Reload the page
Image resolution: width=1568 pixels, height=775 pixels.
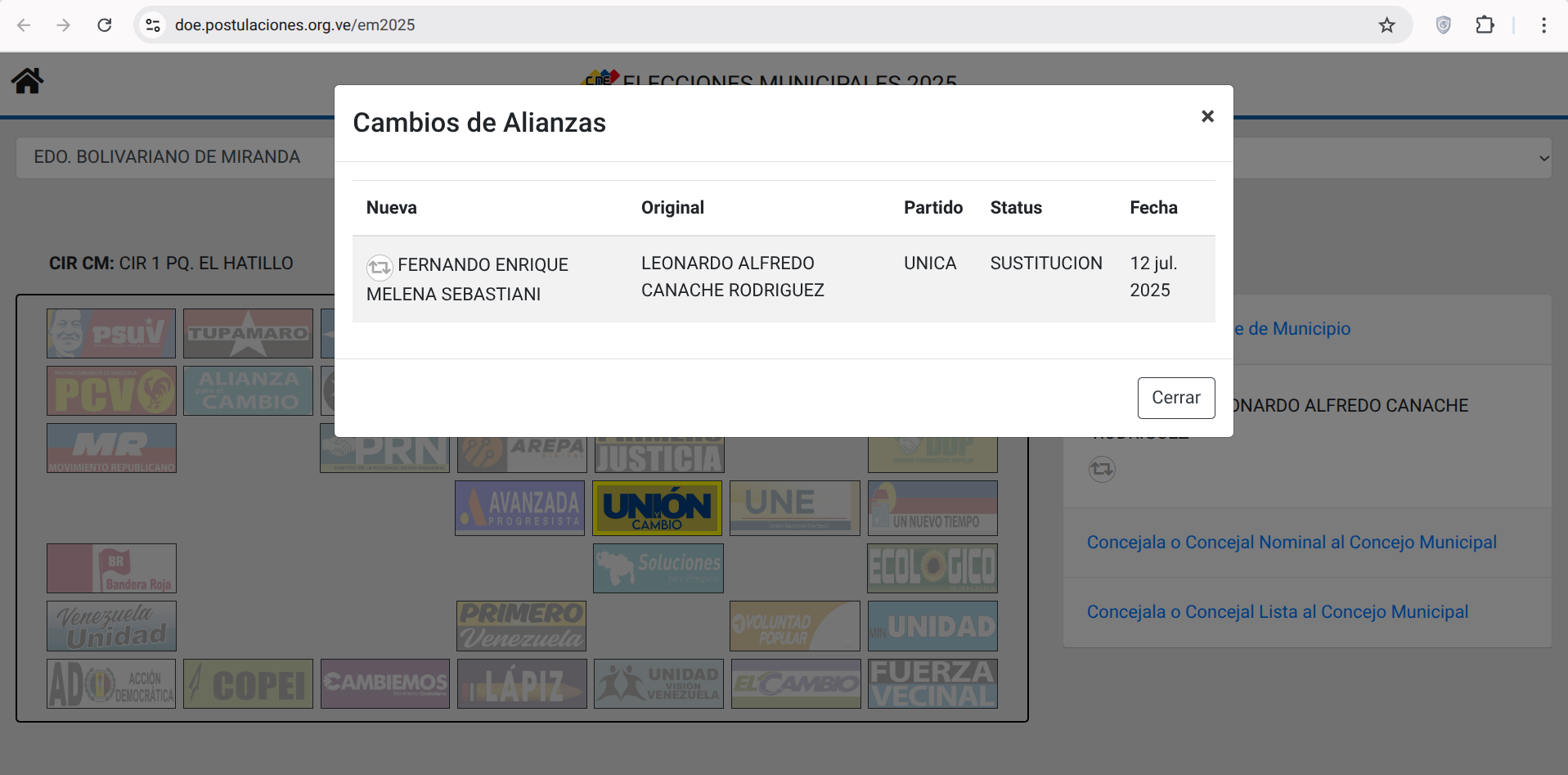click(105, 25)
